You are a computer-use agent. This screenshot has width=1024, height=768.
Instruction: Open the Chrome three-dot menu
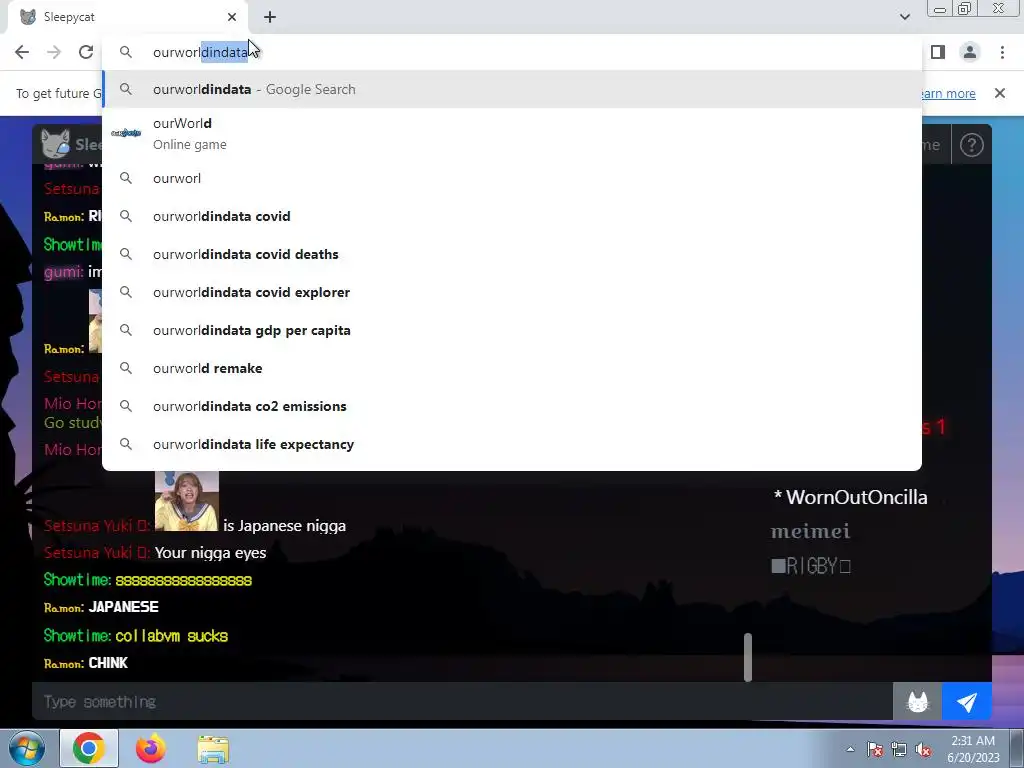pyautogui.click(x=1002, y=52)
